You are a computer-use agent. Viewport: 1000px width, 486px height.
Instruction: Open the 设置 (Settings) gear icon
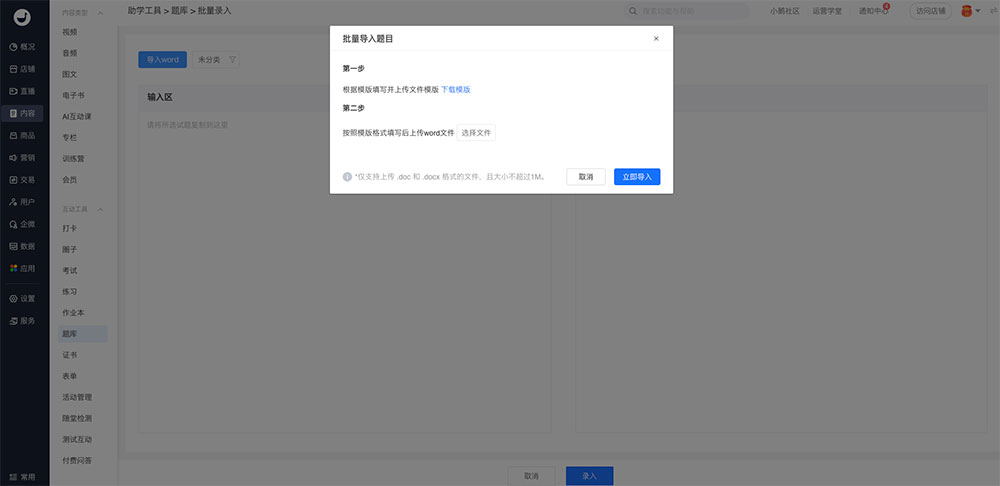click(x=13, y=298)
